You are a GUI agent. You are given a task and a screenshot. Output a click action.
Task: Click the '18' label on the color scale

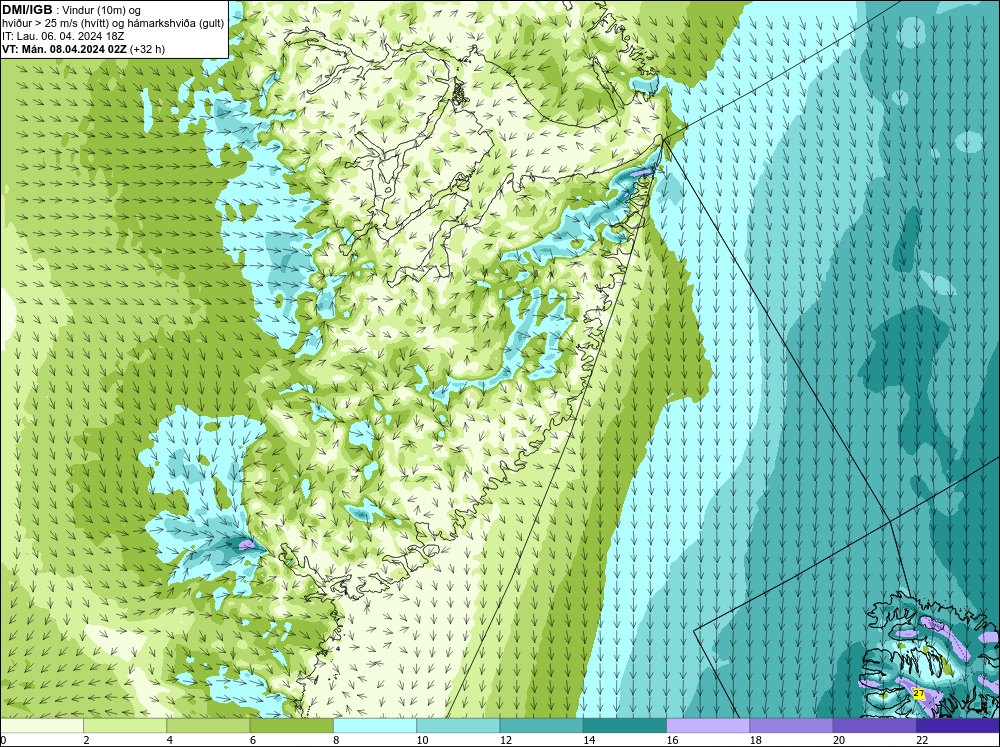(x=756, y=740)
